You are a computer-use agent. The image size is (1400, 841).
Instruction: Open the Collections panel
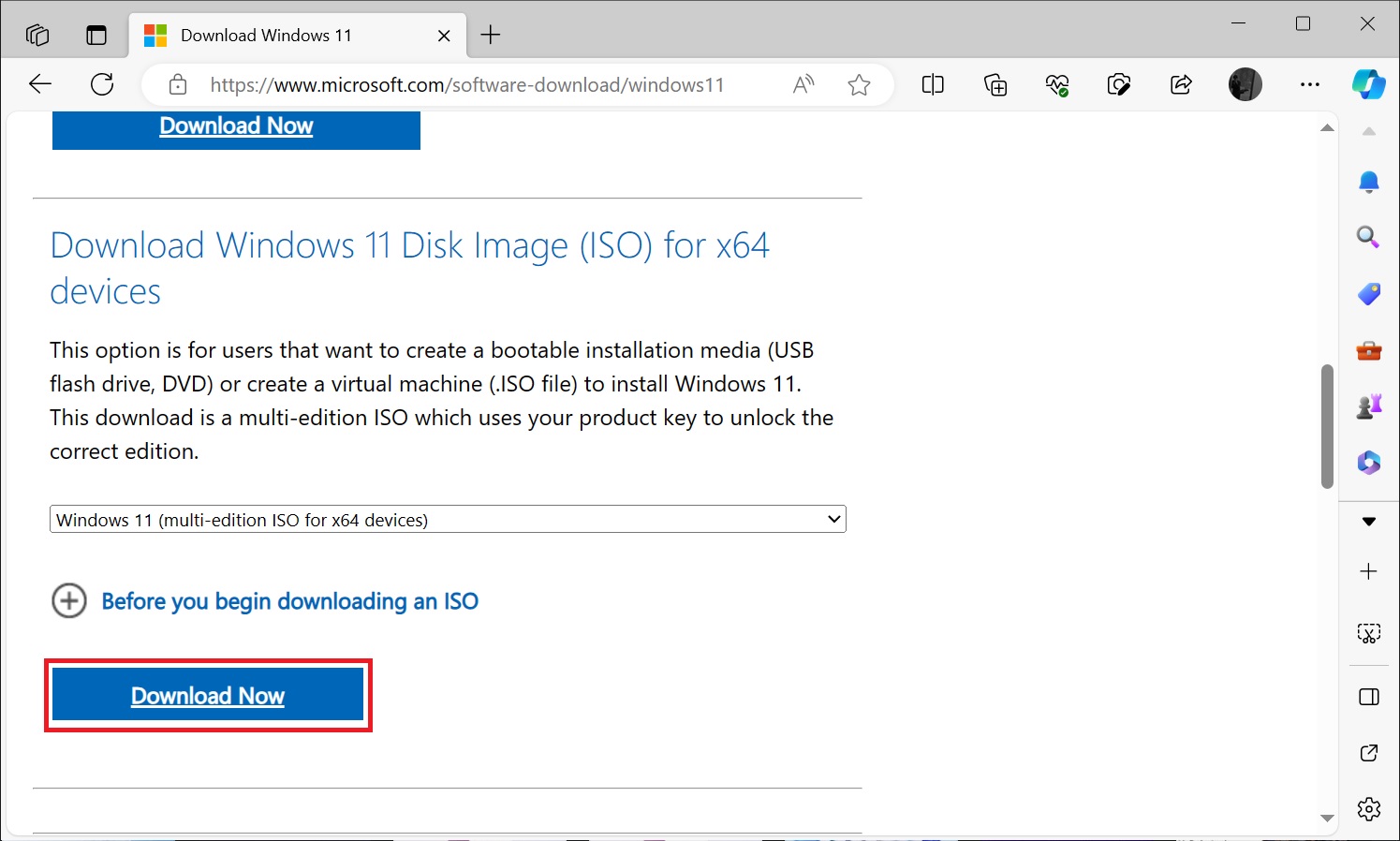pos(995,84)
